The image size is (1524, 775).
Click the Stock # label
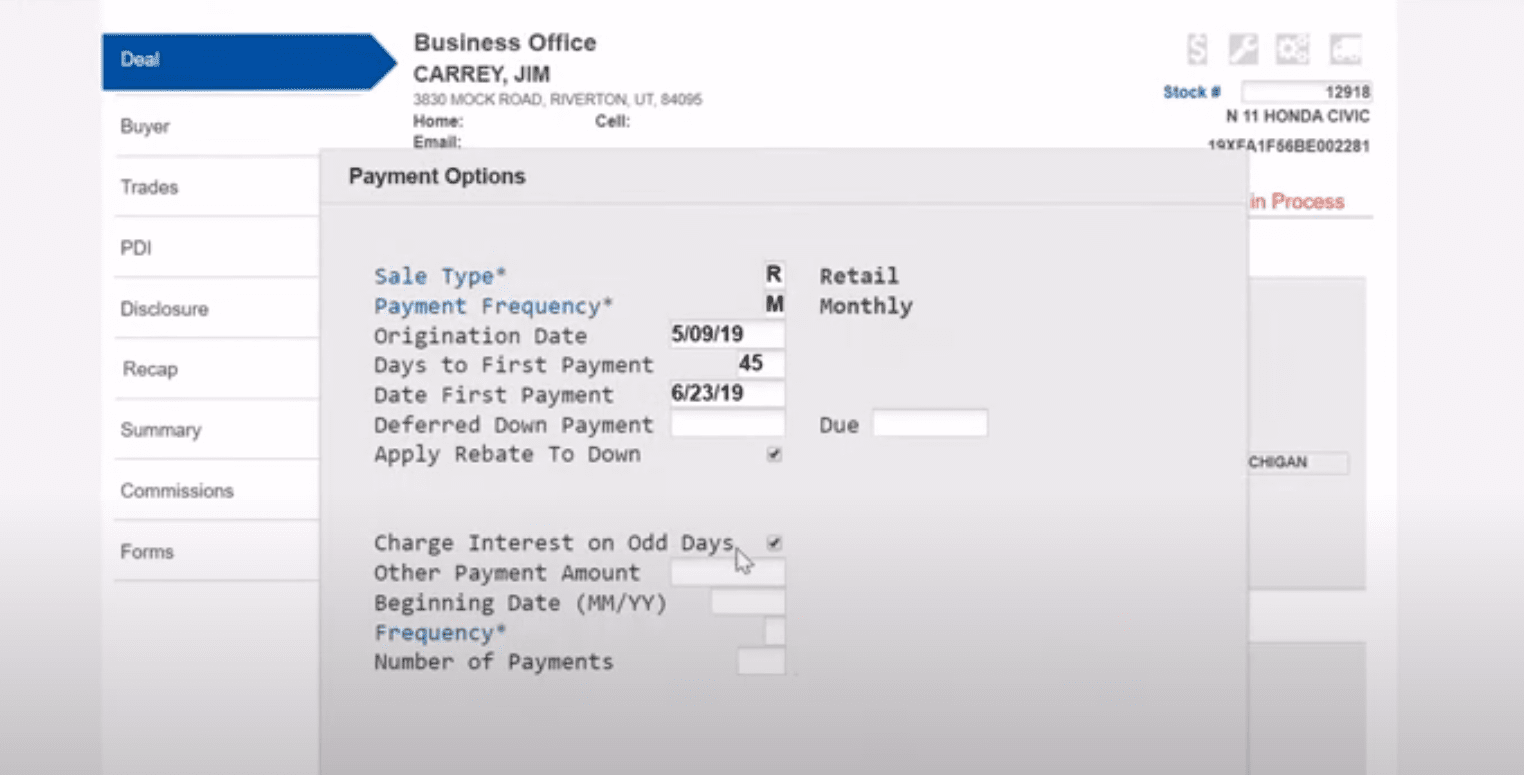(x=1190, y=92)
